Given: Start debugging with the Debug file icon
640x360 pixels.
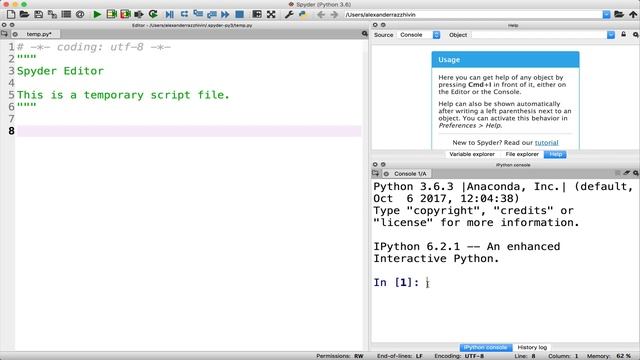Looking at the screenshot, I should [x=169, y=15].
